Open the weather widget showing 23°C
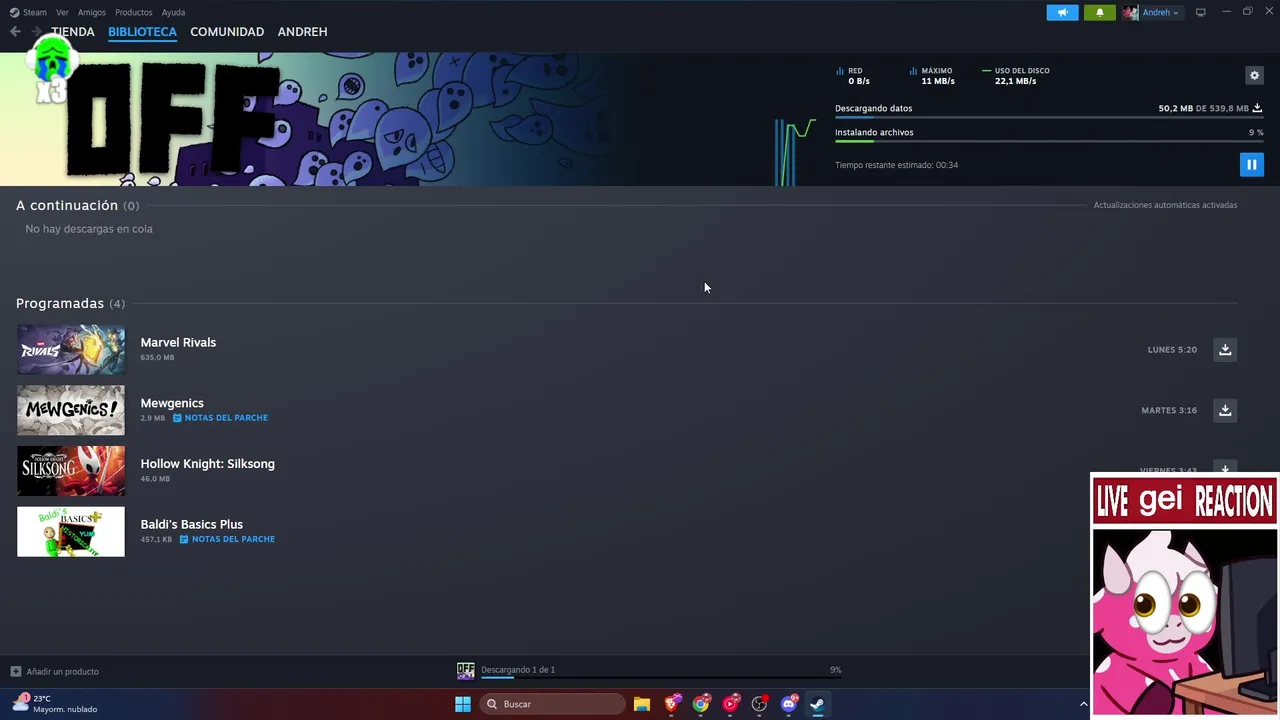Image resolution: width=1280 pixels, height=720 pixels. 55,704
